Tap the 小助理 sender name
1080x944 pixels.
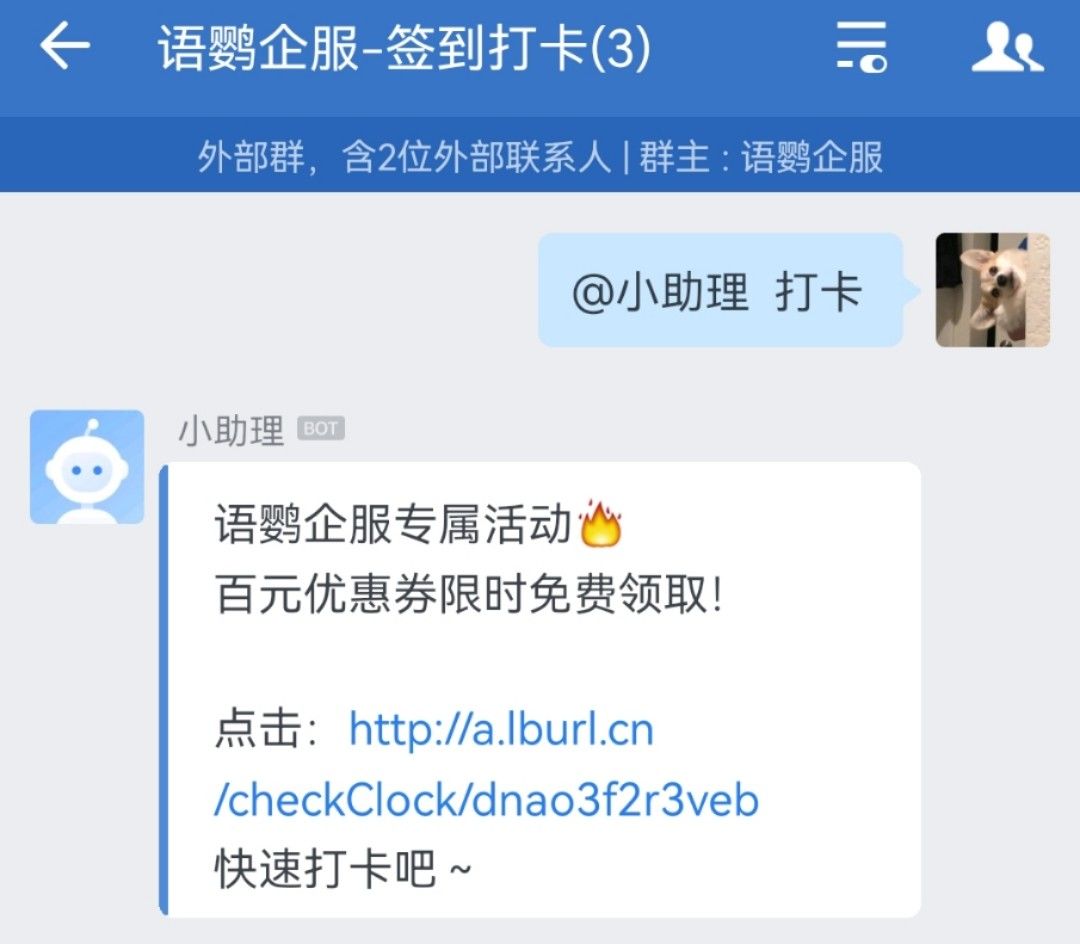coord(231,430)
